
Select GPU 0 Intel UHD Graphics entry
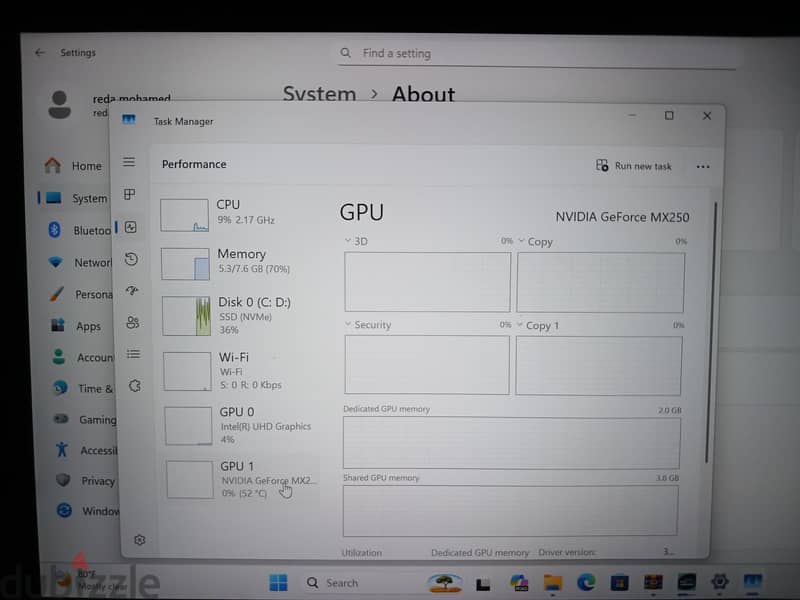241,425
